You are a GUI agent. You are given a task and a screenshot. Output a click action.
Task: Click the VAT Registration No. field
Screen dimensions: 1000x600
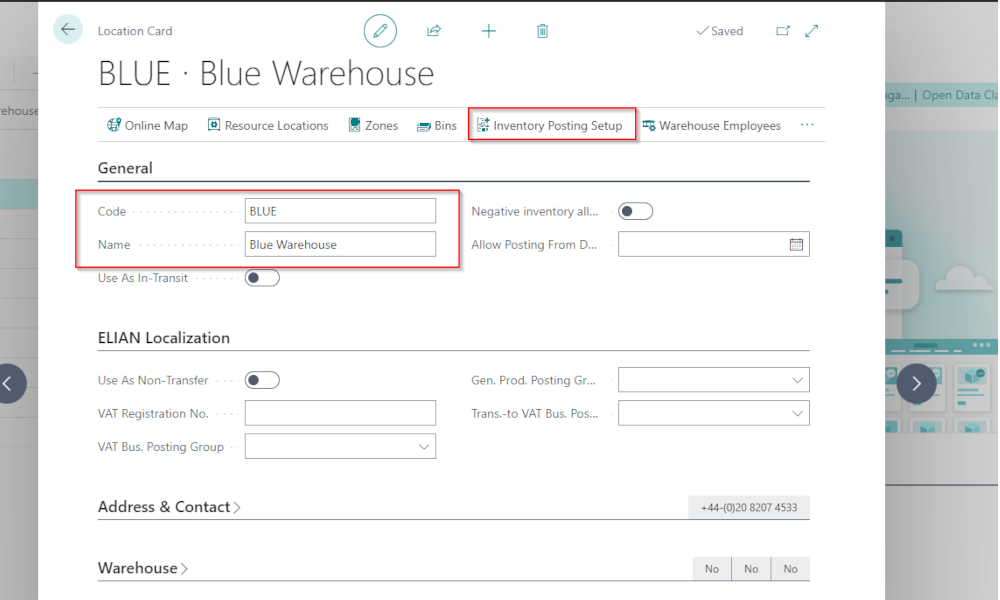pos(340,413)
